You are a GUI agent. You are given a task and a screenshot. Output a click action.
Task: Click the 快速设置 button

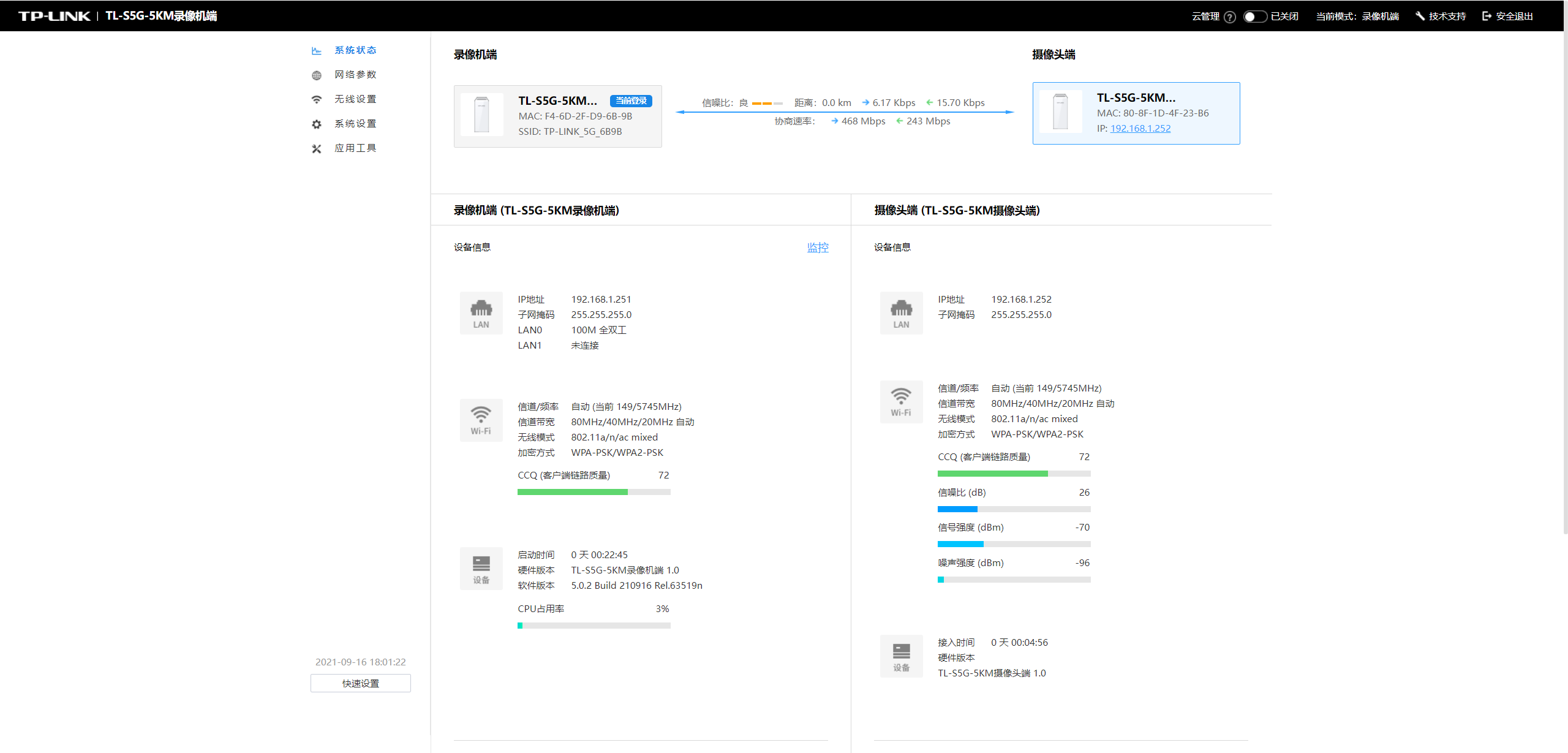pos(360,683)
